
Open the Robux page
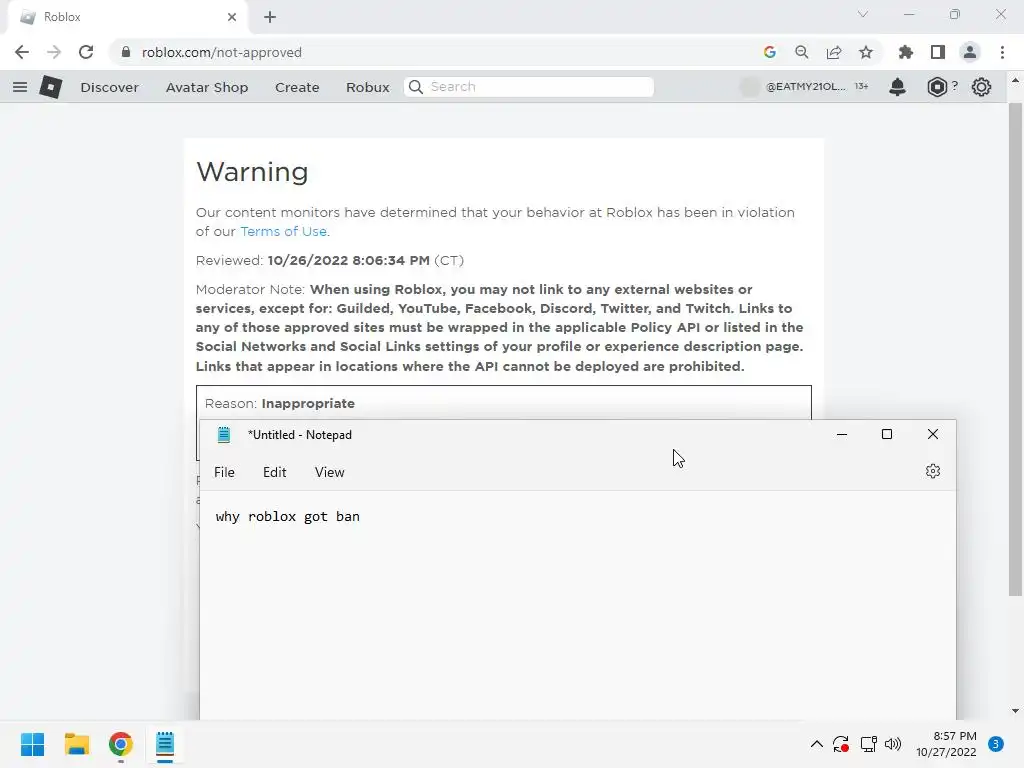pyautogui.click(x=368, y=87)
